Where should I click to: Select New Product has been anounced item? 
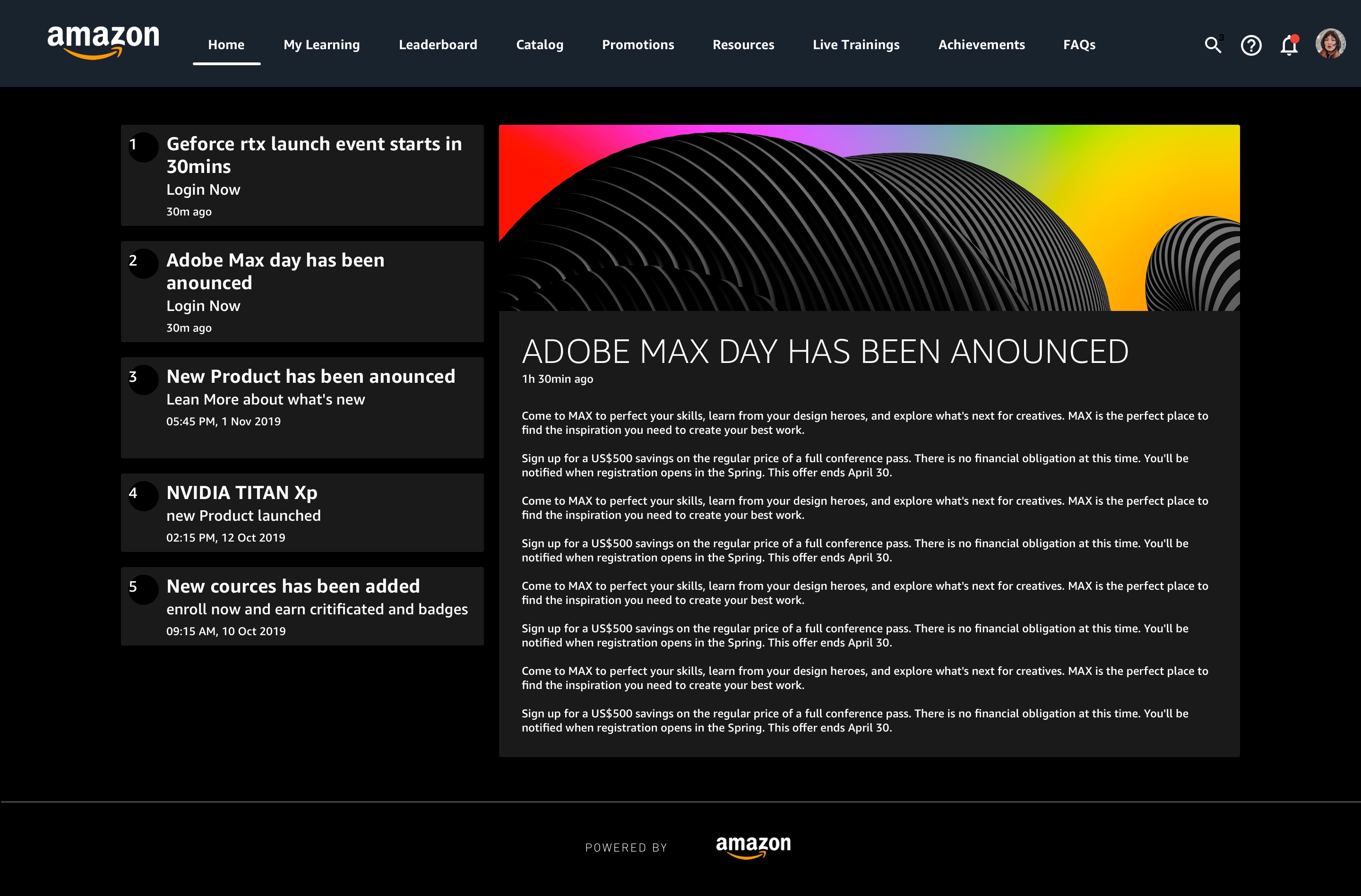pyautogui.click(x=302, y=408)
